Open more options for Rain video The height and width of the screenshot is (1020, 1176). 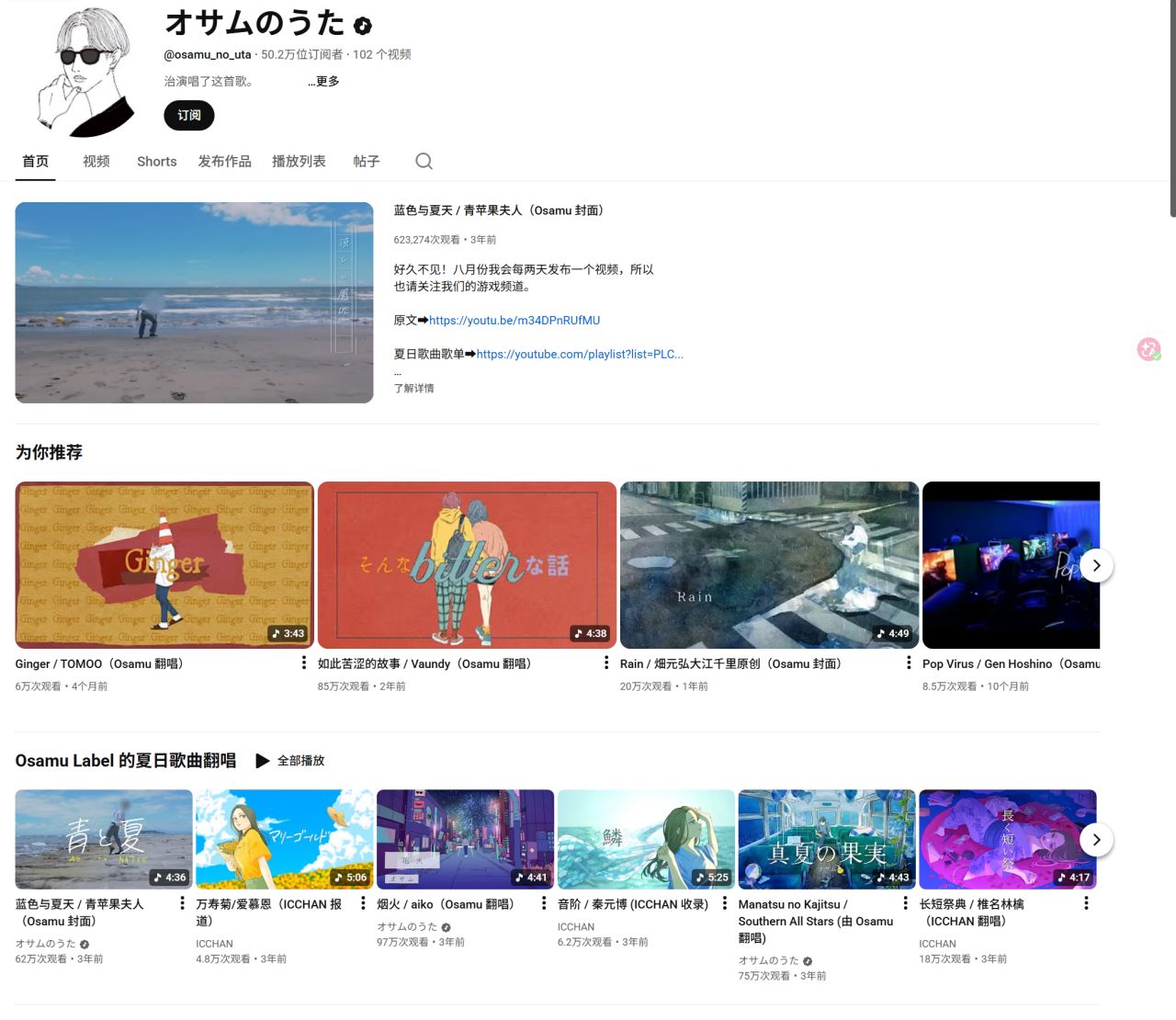click(909, 663)
